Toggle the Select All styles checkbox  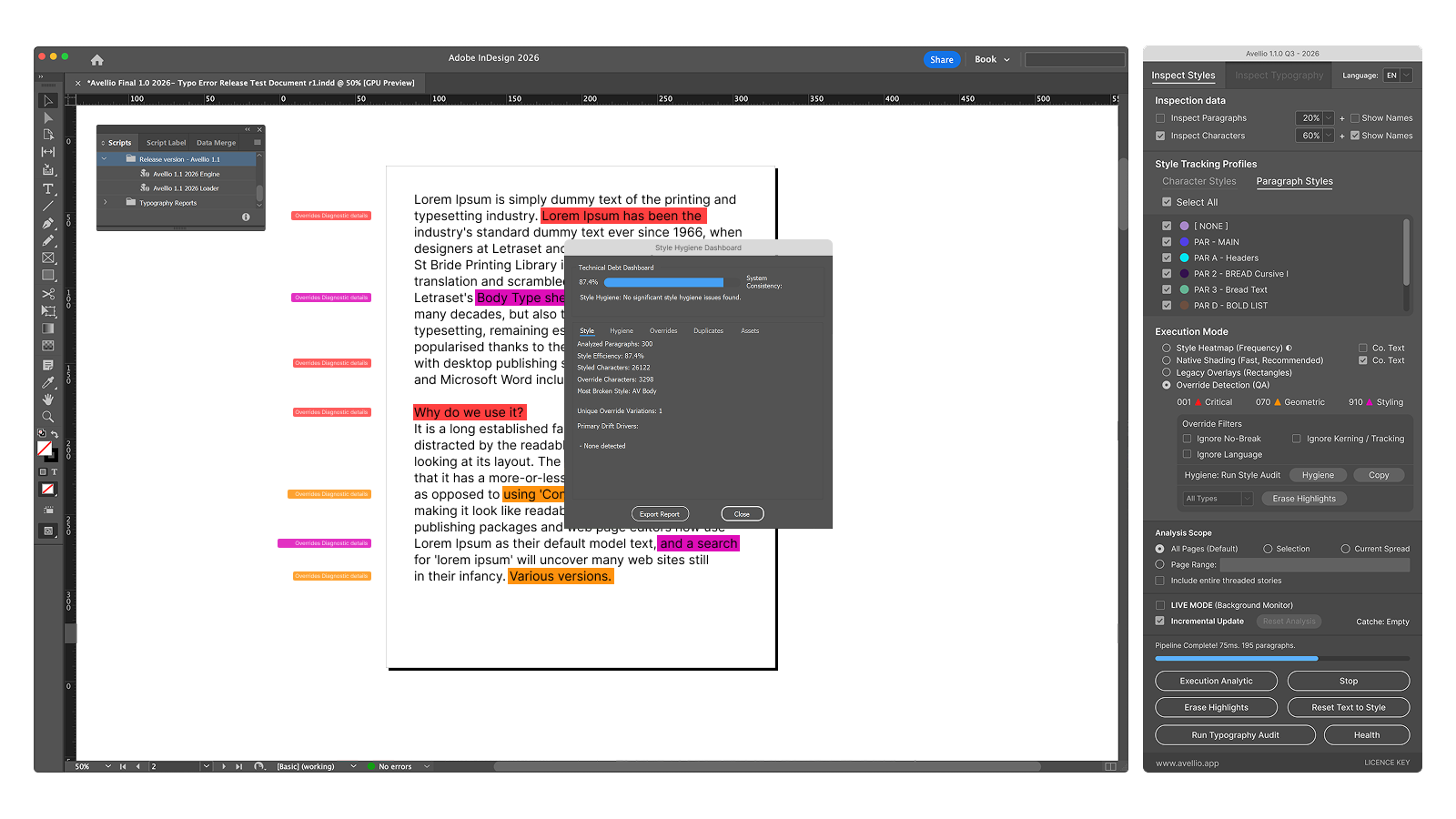pos(1167,202)
